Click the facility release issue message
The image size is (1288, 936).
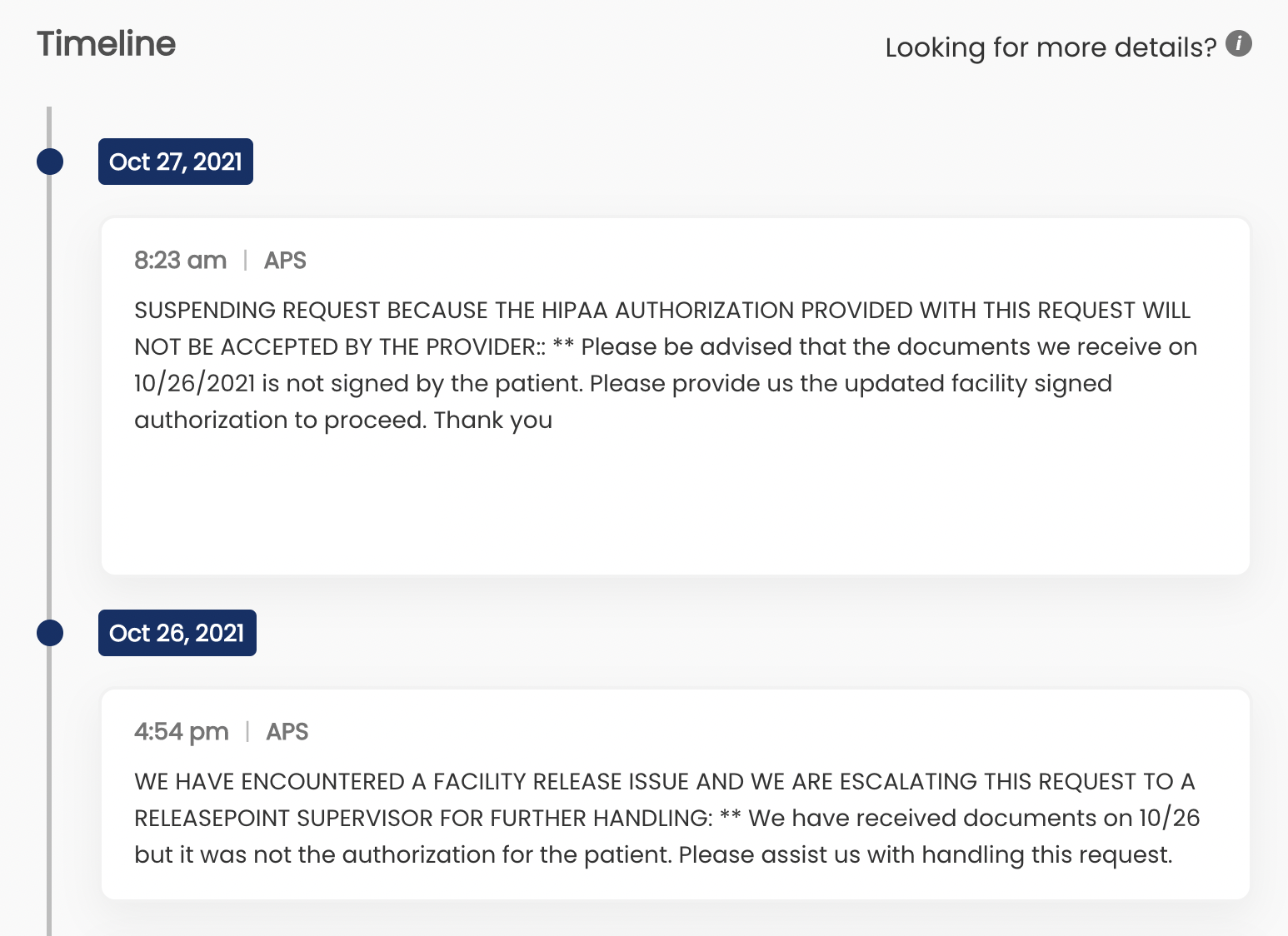[x=666, y=818]
